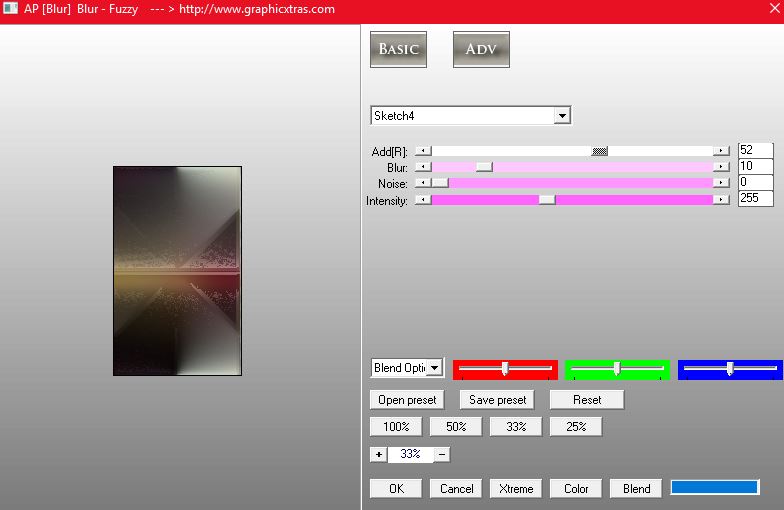Click right arrow of Add[R] slider
The image size is (784, 510).
tap(720, 150)
